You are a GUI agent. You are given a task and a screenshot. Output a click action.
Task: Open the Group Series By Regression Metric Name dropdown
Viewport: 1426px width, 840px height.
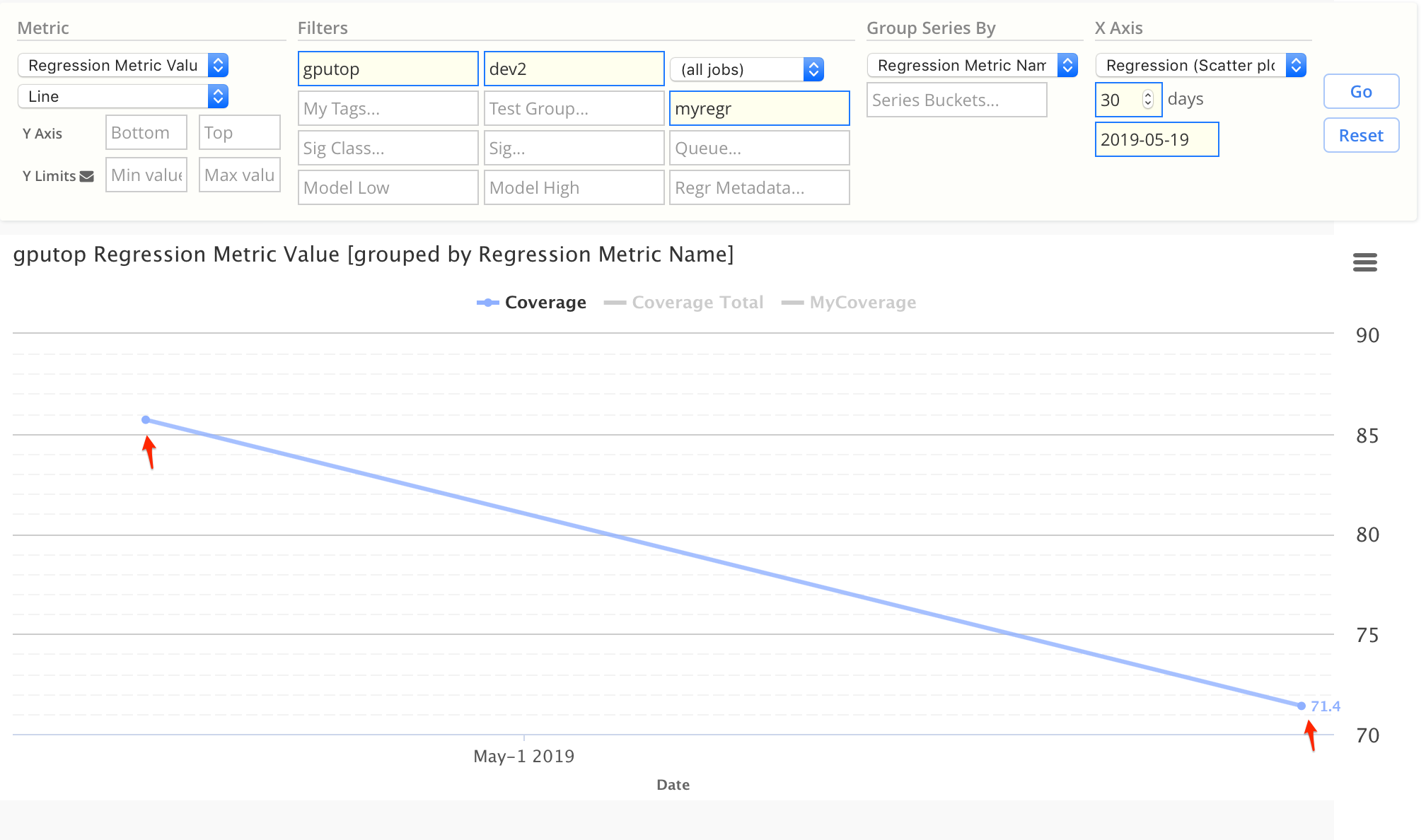(973, 65)
